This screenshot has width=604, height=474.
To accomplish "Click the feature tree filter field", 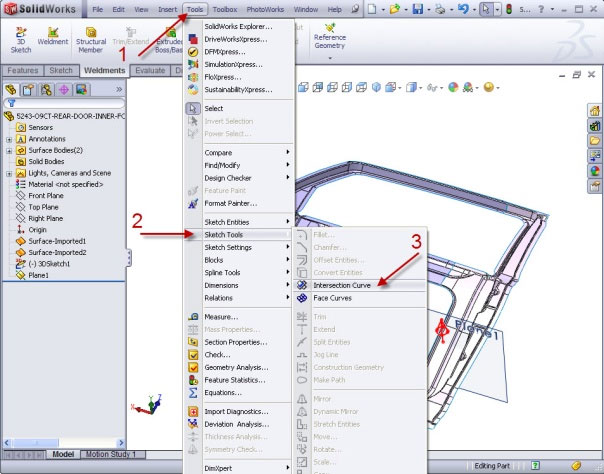I will point(64,103).
